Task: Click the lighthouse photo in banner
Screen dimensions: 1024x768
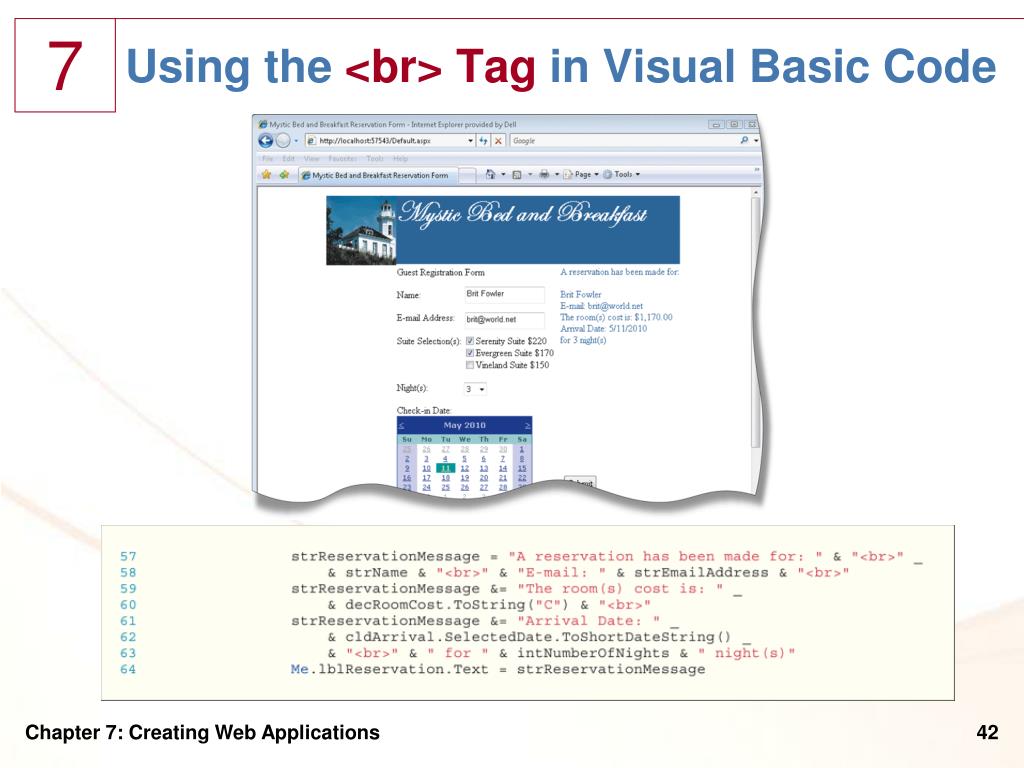Action: click(x=361, y=231)
